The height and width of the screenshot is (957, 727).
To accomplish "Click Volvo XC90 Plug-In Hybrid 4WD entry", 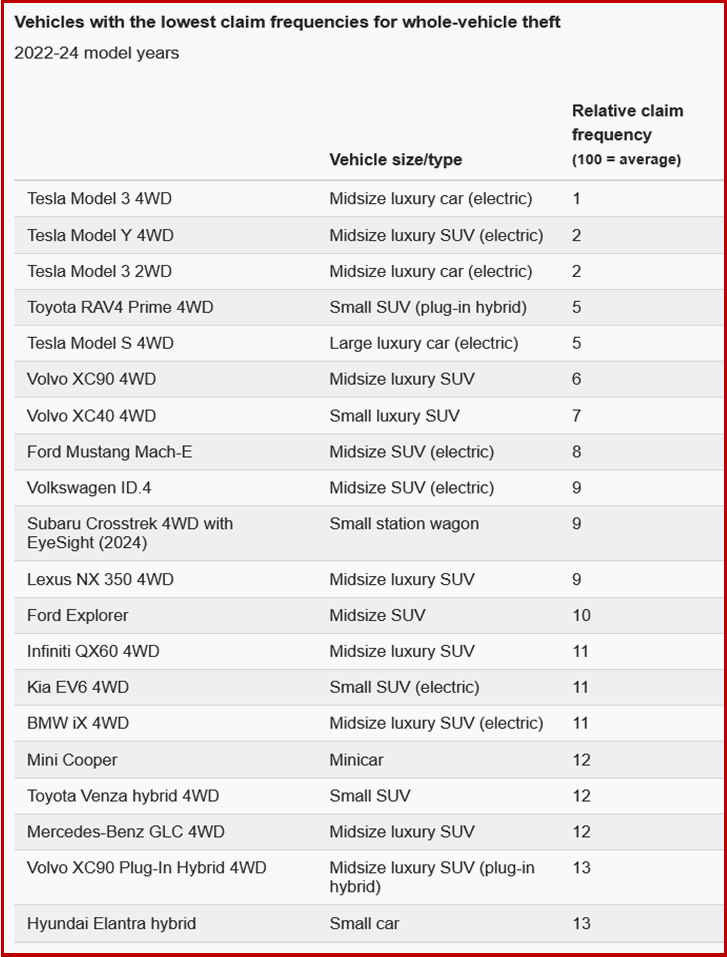I will [x=147, y=868].
